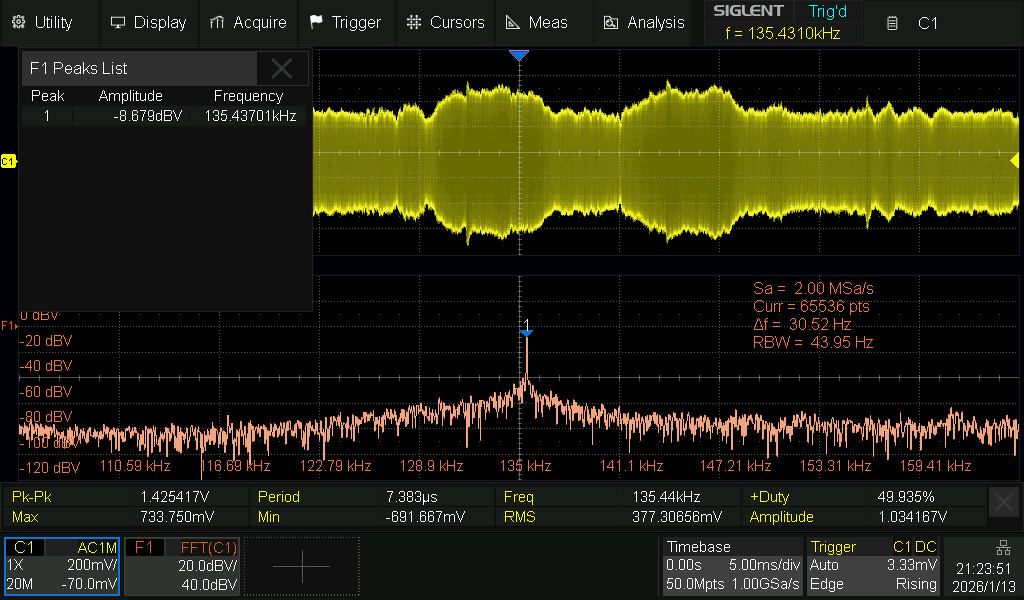
Task: Open the Acquire menu
Action: pyautogui.click(x=248, y=23)
